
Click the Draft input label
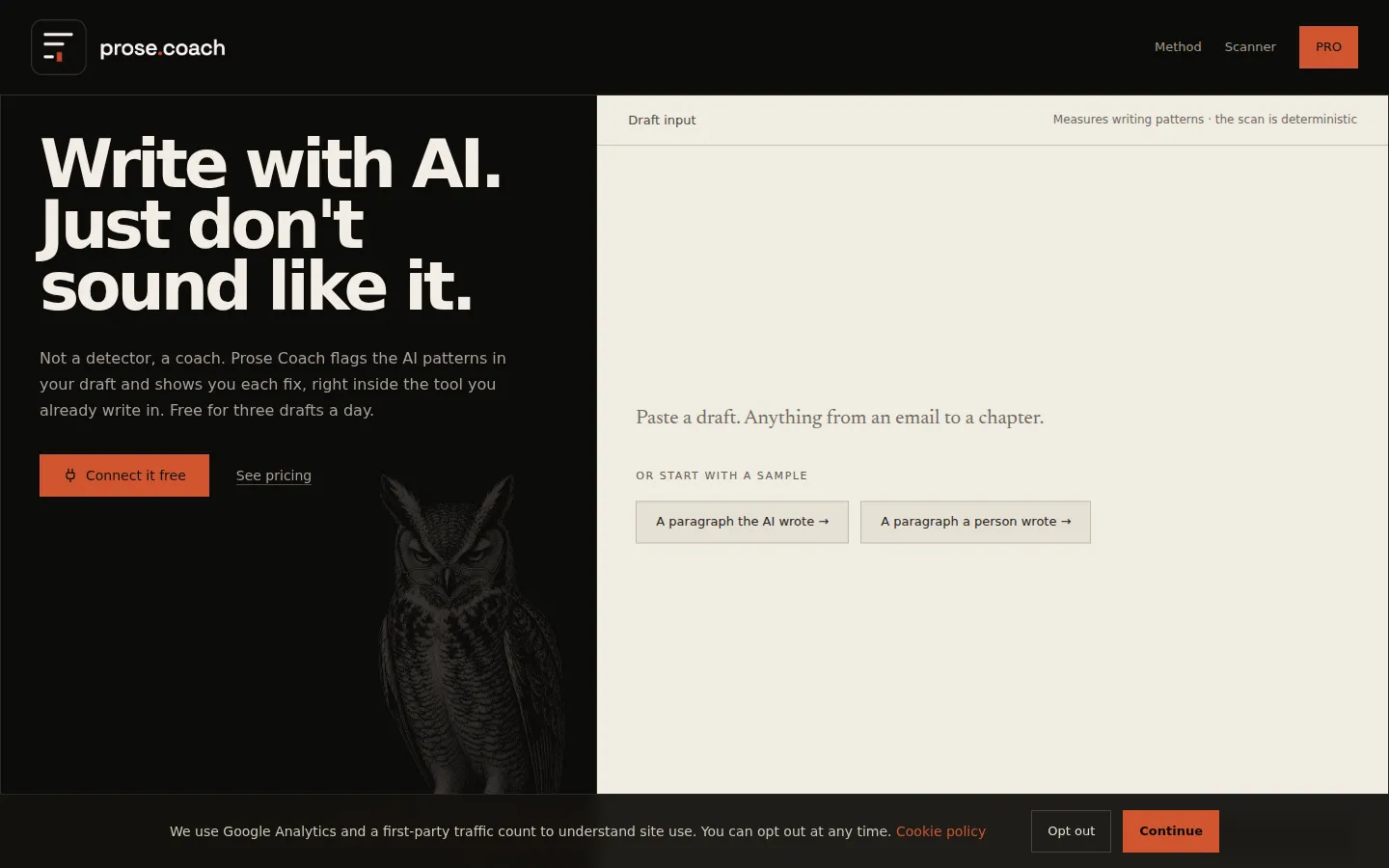[662, 121]
